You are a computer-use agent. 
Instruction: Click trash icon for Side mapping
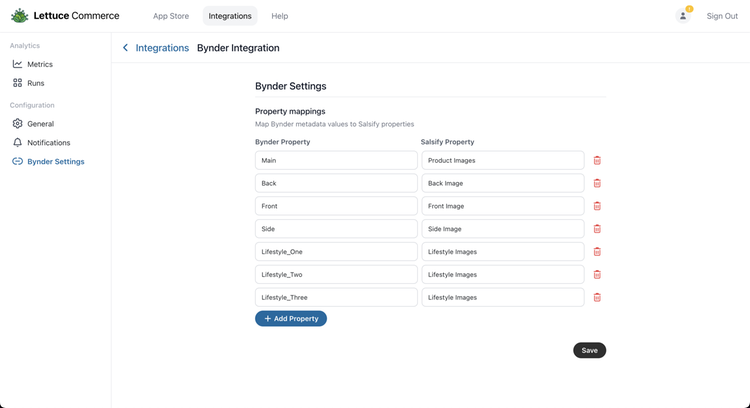[x=597, y=229]
